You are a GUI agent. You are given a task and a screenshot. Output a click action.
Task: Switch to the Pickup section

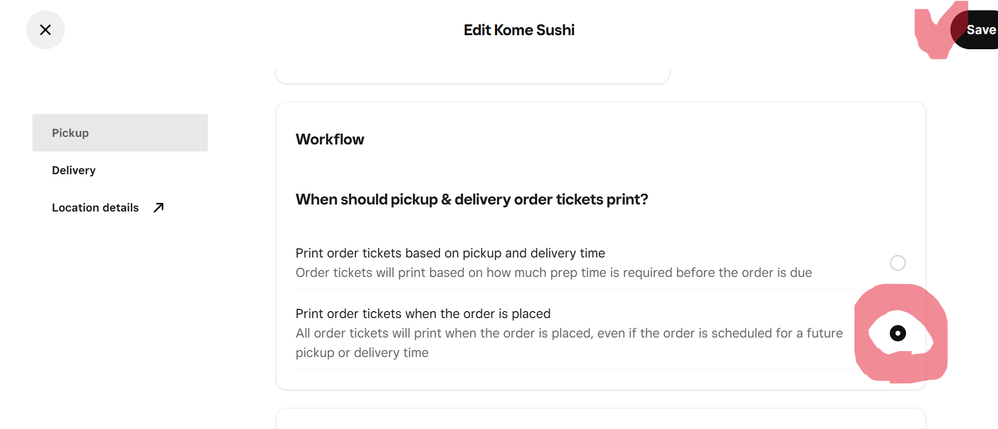coord(120,133)
